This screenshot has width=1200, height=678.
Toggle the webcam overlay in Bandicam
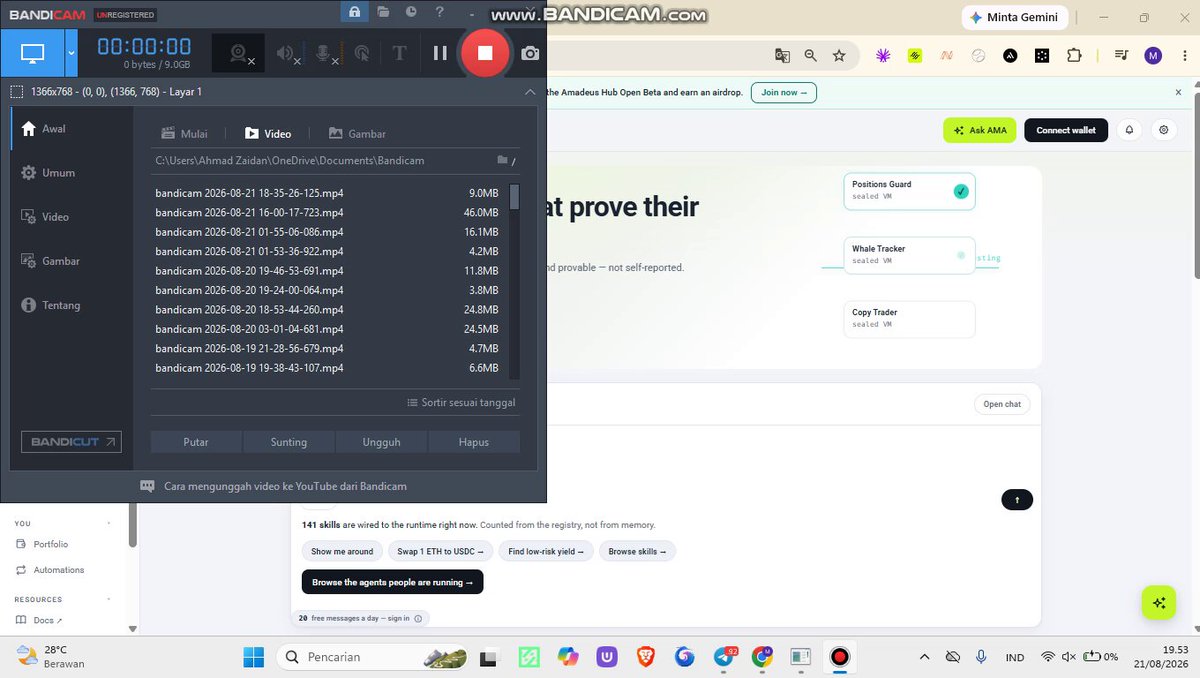coord(239,54)
